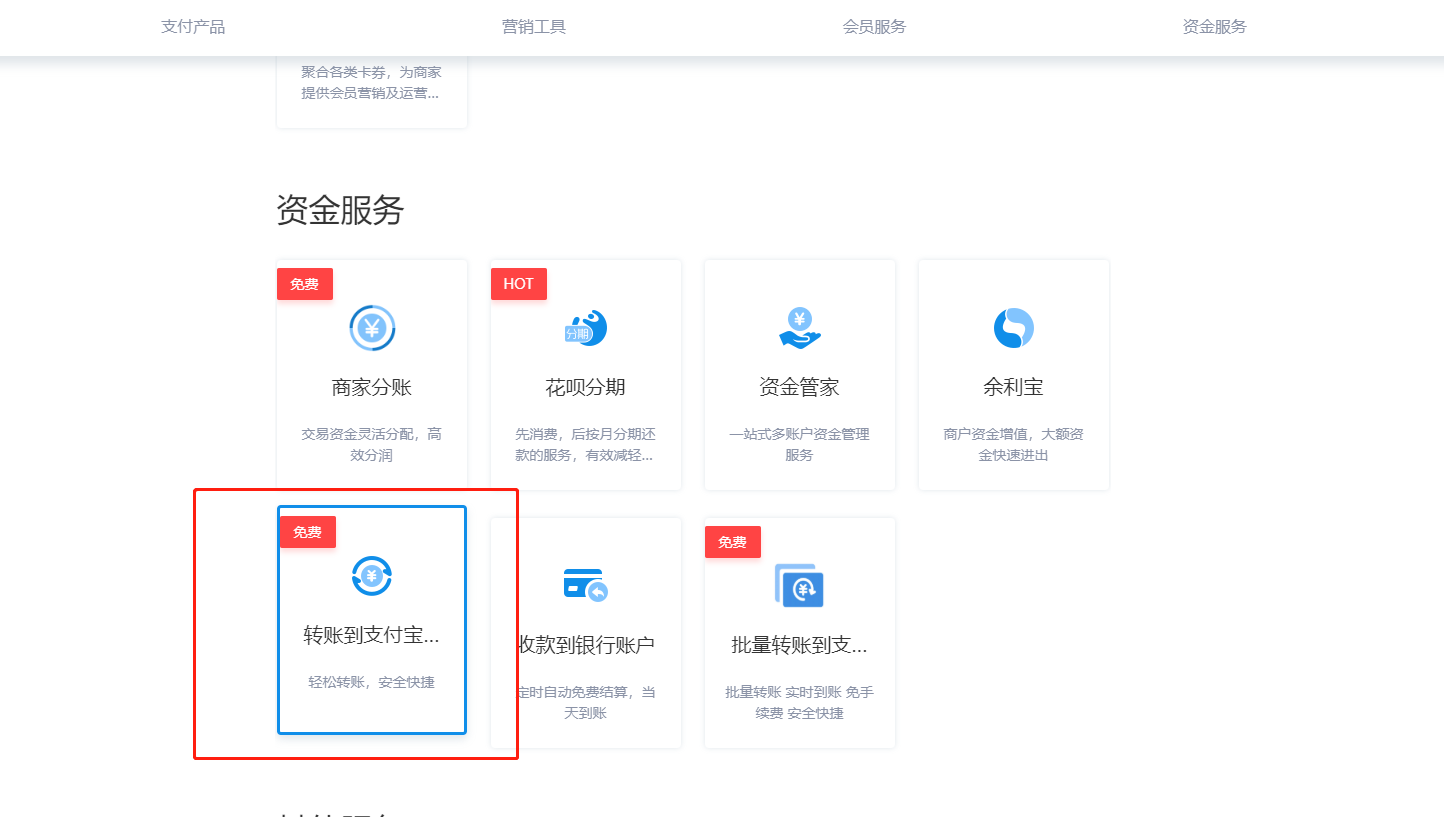The height and width of the screenshot is (817, 1444).
Task: Go to the 资金服务 tab
Action: pyautogui.click(x=1215, y=27)
